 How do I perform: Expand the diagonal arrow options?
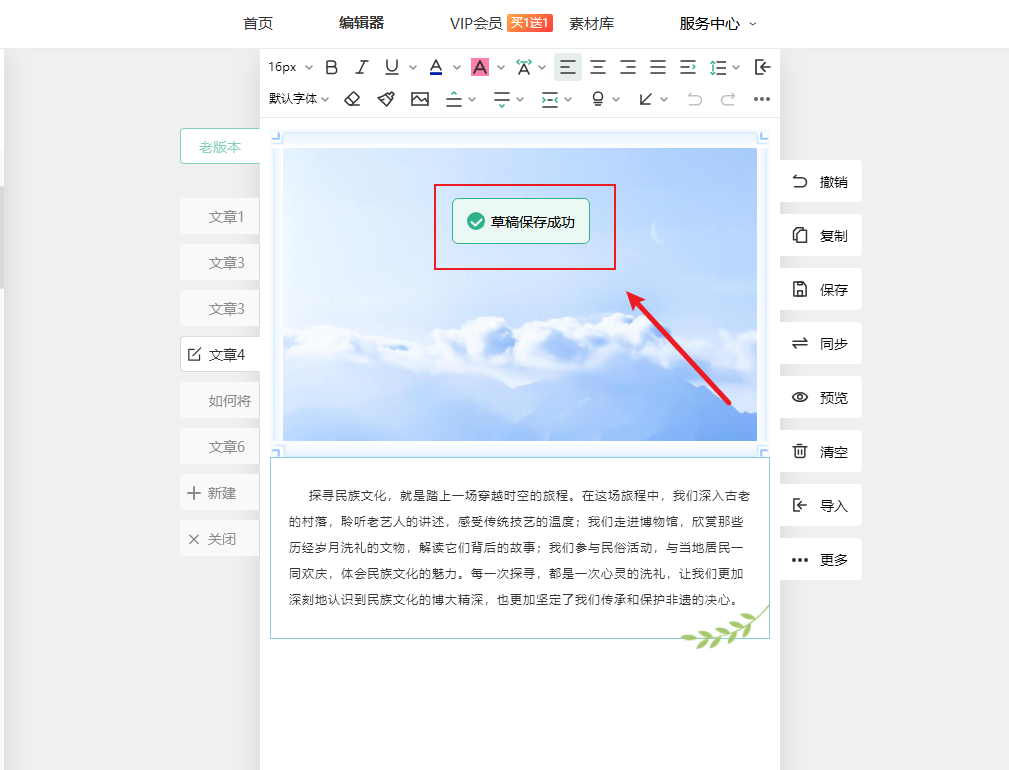click(x=664, y=100)
